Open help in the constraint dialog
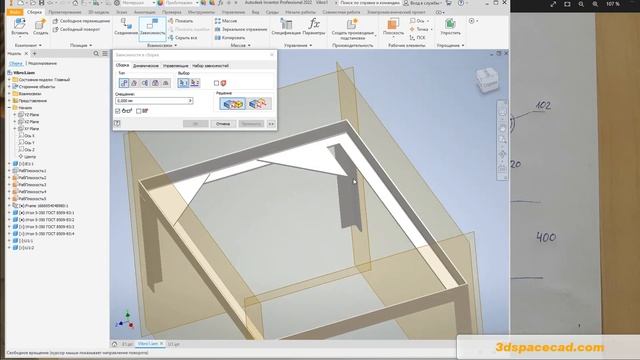Image resolution: width=640 pixels, height=360 pixels. [x=117, y=123]
